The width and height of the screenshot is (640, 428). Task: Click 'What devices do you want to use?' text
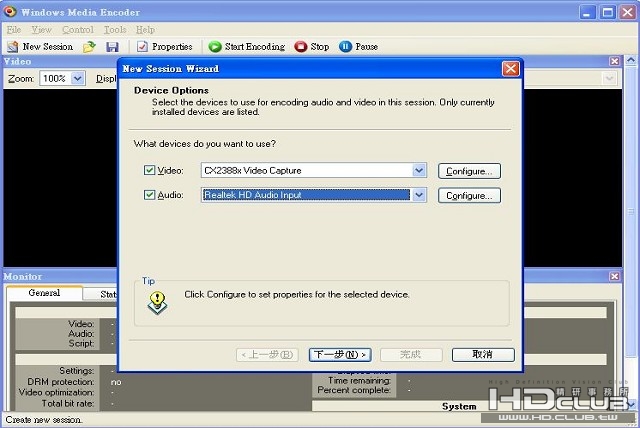pos(205,144)
